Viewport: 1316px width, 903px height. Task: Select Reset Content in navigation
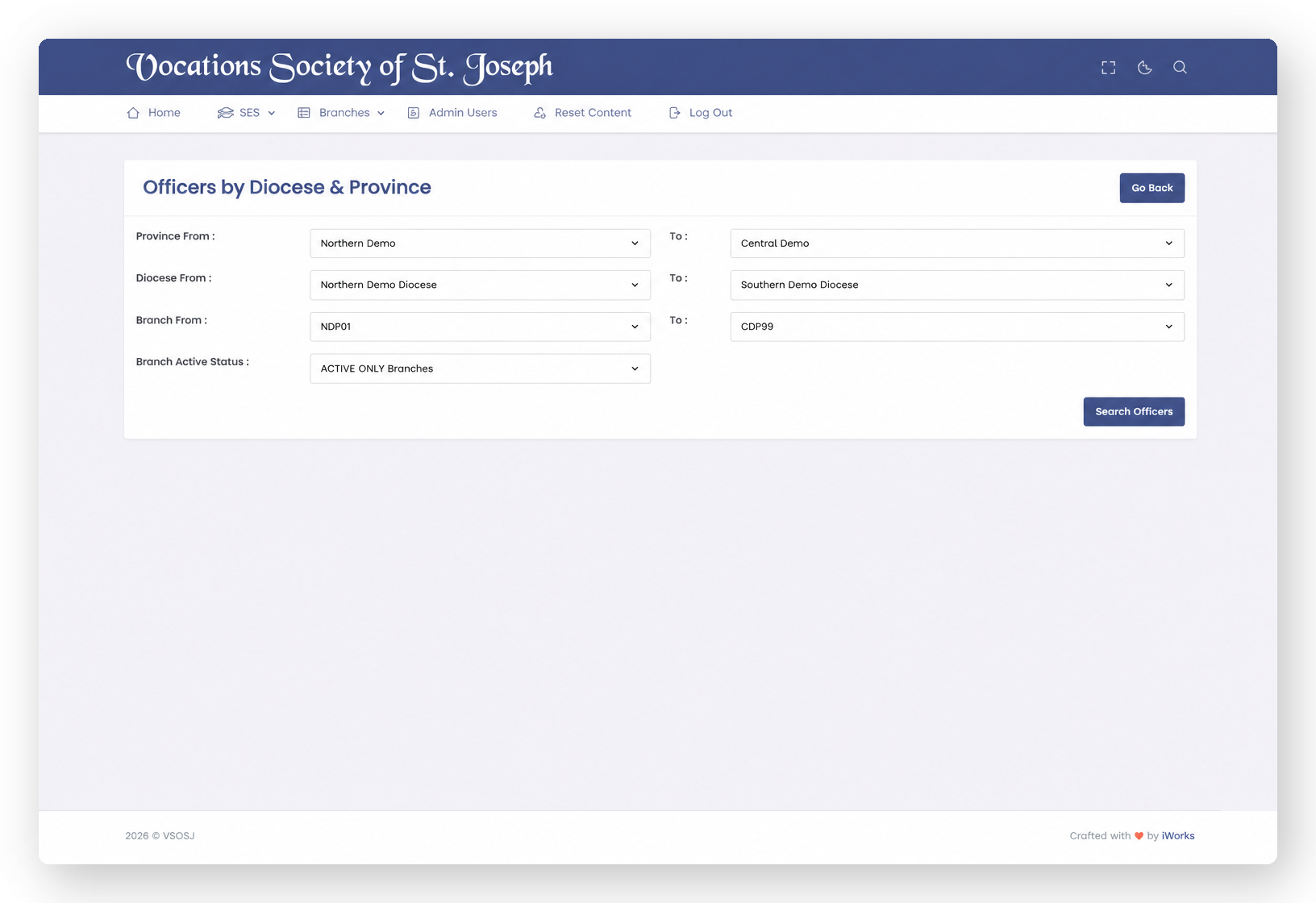(x=582, y=113)
